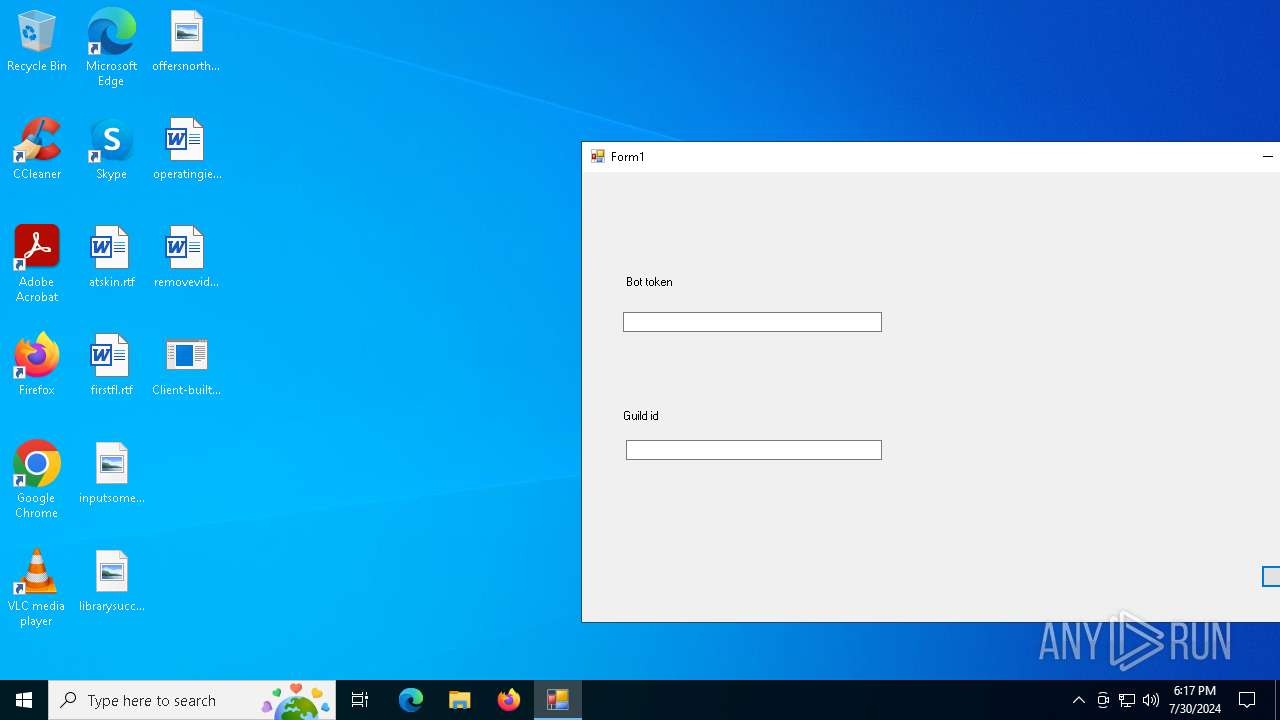Open the Meet Now tray icon
This screenshot has height=720, width=1280.
click(x=1103, y=700)
